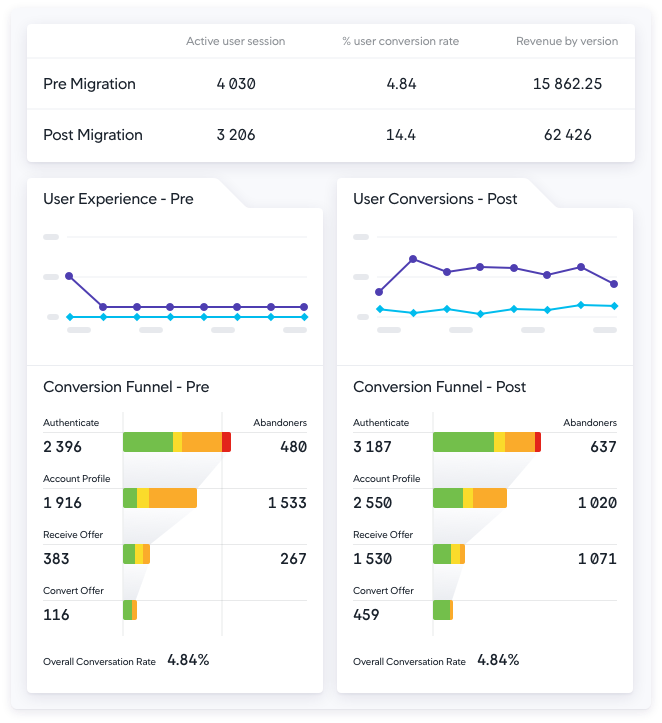Screen dimensions: 662x723
Task: Select the Revenue by version column header
Action: pyautogui.click(x=566, y=42)
